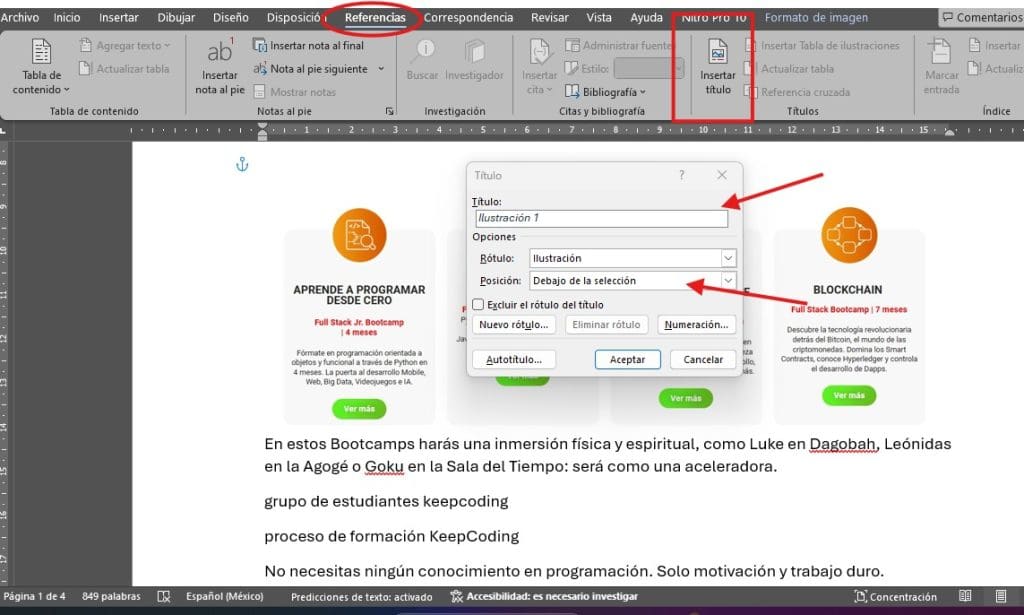This screenshot has width=1024, height=615.
Task: Click the Nuevo rótulo... button
Action: pyautogui.click(x=514, y=325)
